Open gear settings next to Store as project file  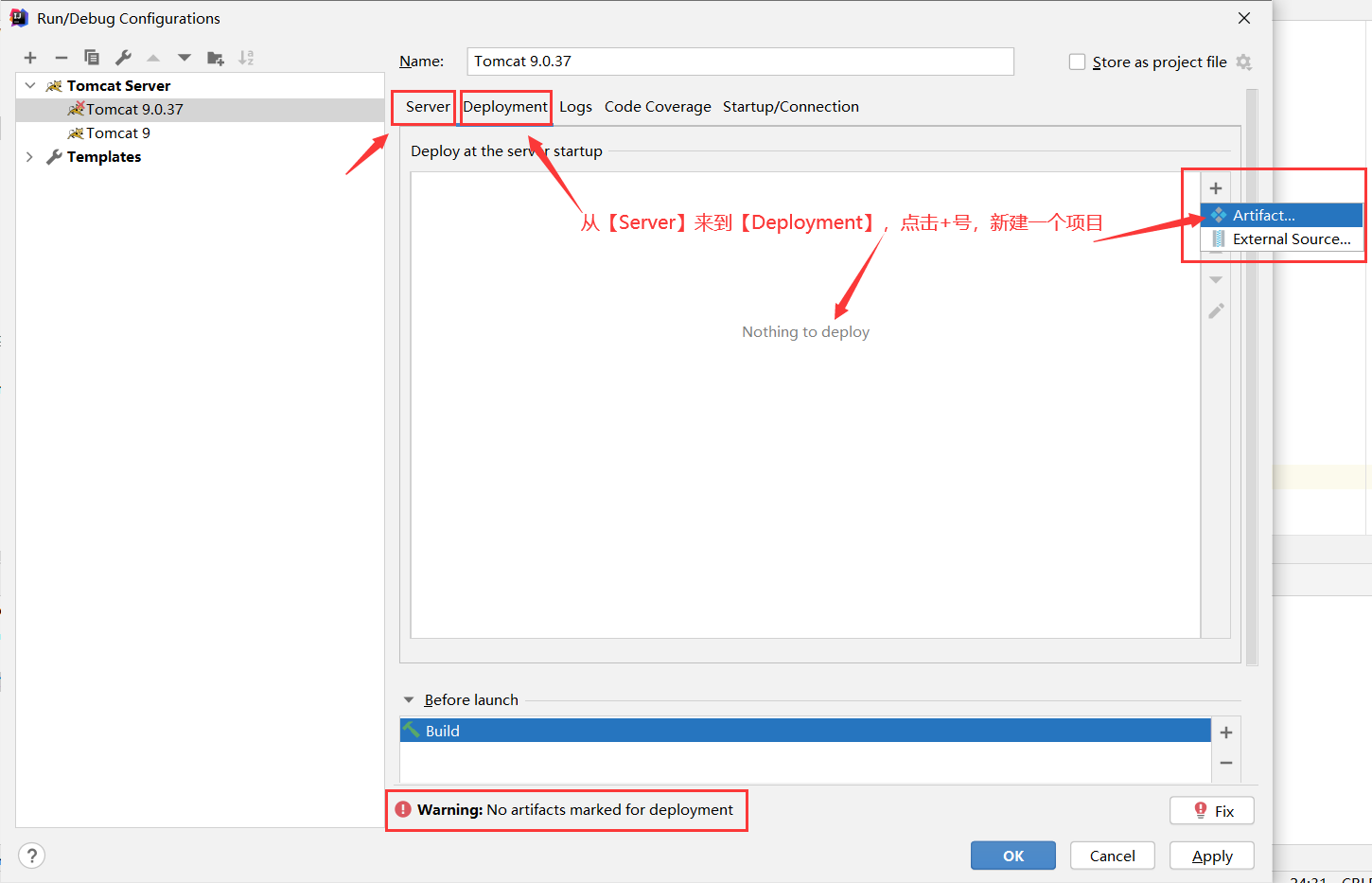pos(1244,62)
